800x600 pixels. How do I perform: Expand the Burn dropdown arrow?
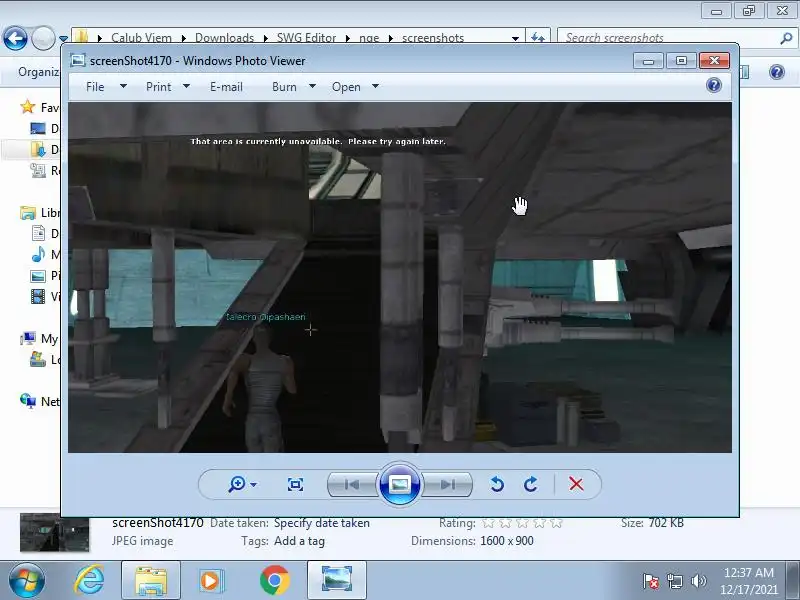(x=312, y=86)
